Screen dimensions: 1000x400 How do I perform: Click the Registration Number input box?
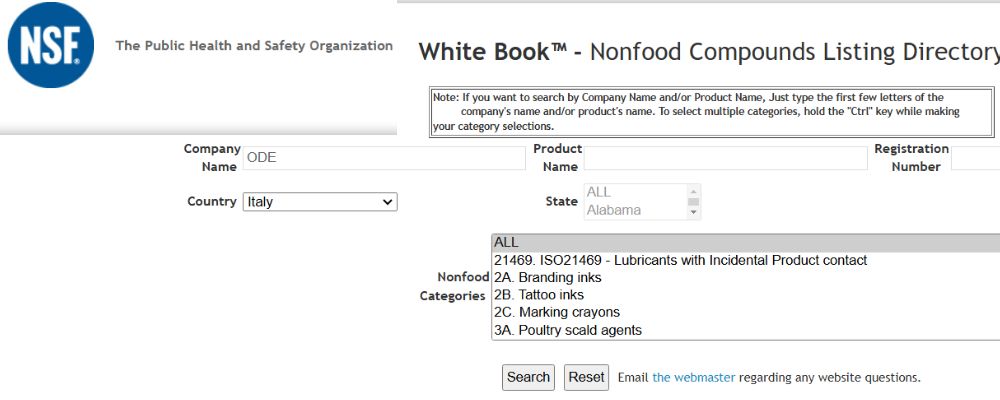[x=975, y=158]
